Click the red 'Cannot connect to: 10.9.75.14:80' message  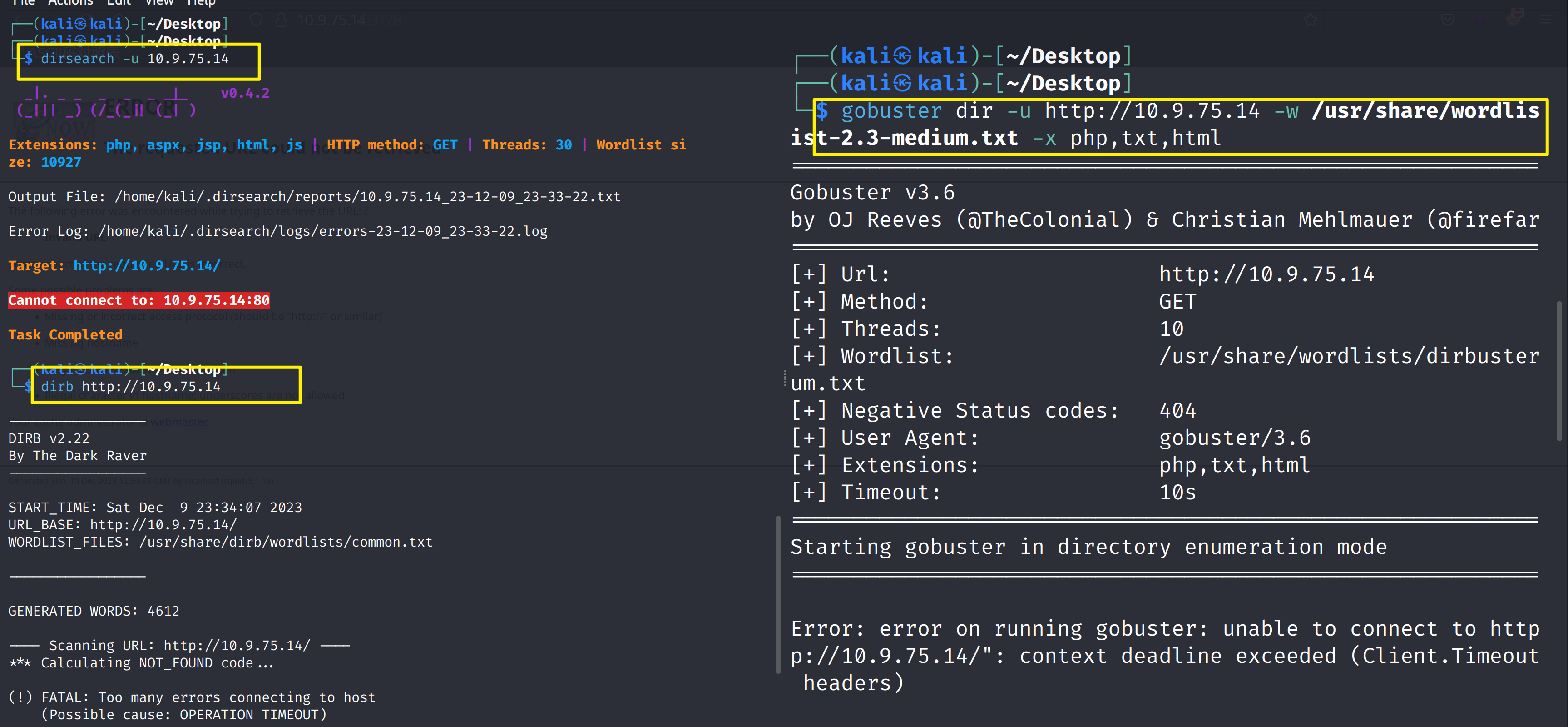click(139, 300)
